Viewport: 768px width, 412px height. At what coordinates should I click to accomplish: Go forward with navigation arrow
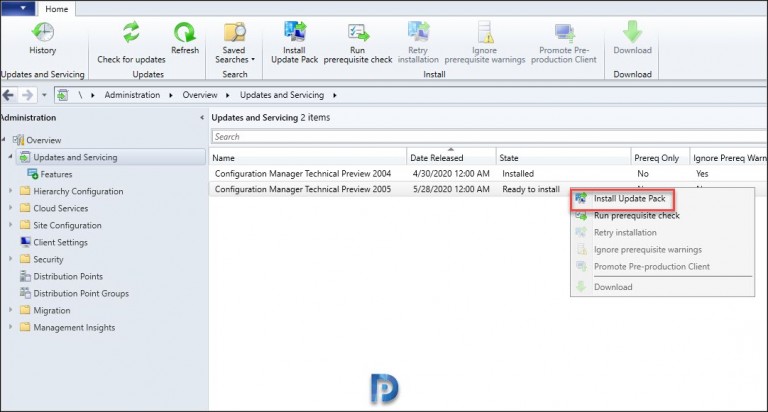pos(27,95)
